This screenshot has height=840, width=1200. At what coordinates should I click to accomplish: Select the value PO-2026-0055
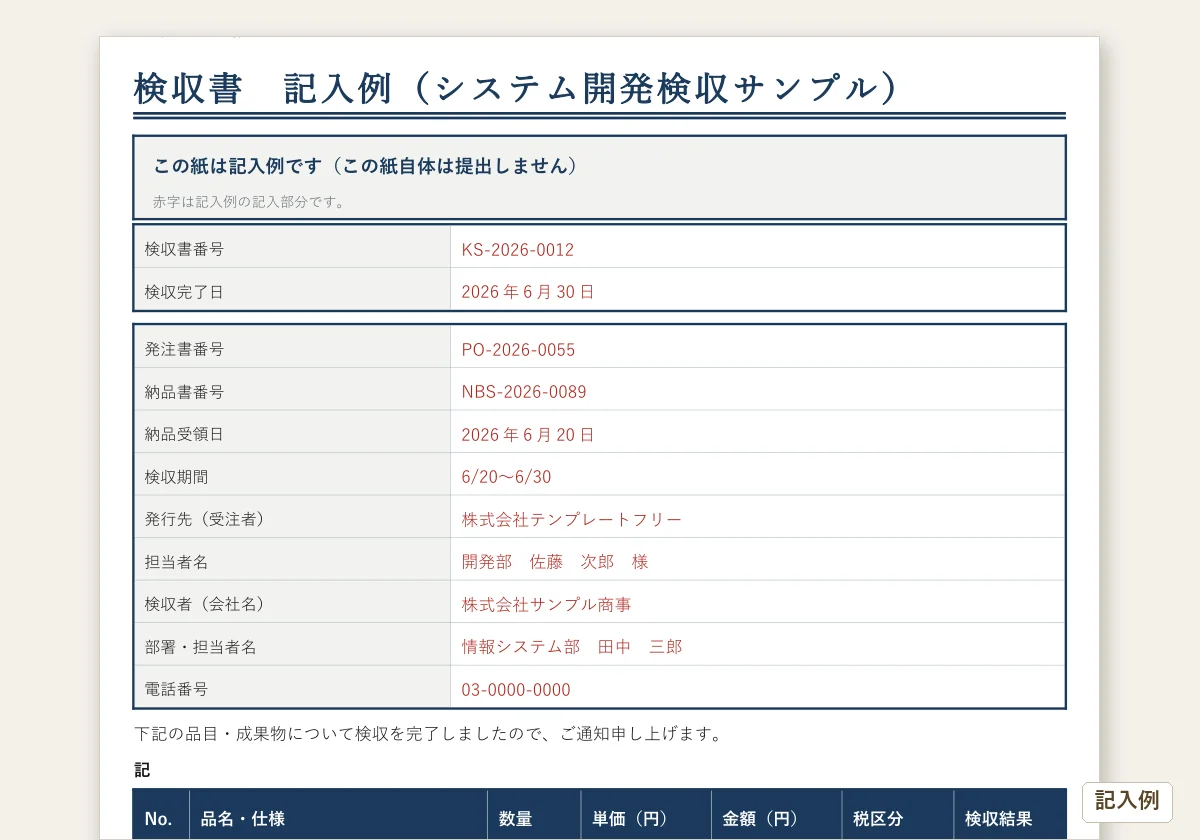(x=518, y=350)
